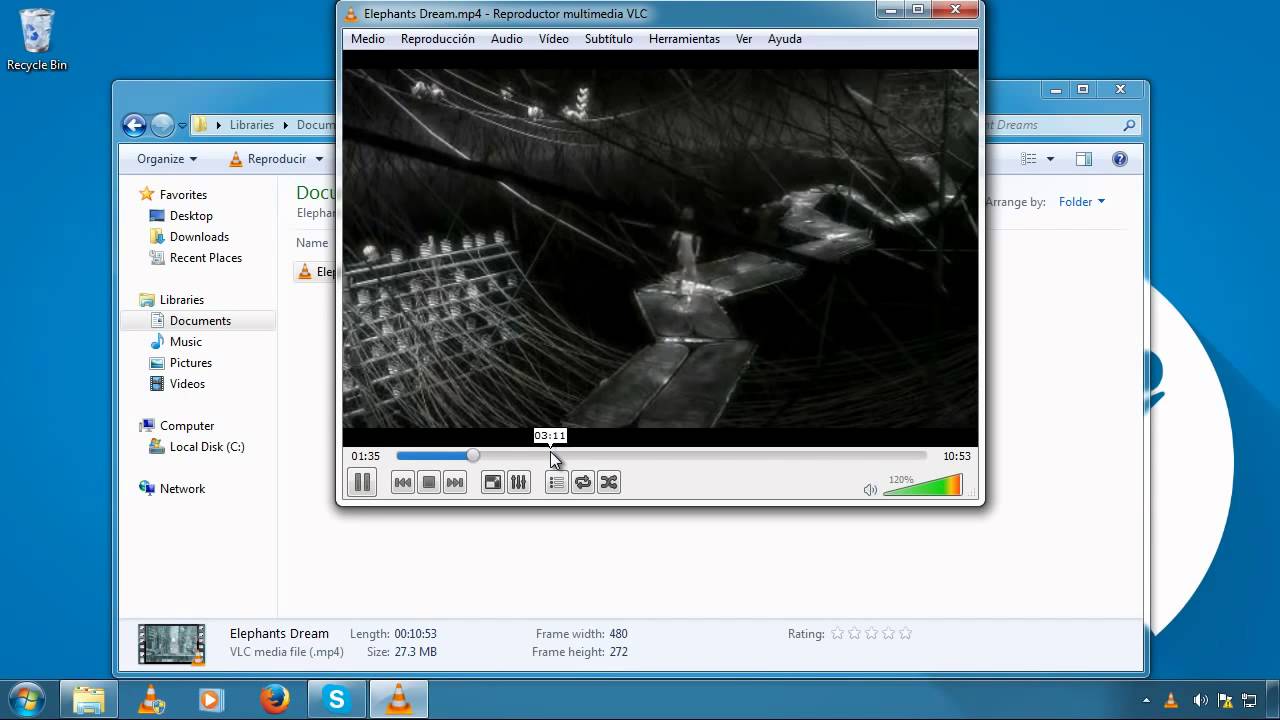Select Libraries in navigation pane
The width and height of the screenshot is (1280, 720).
[182, 300]
